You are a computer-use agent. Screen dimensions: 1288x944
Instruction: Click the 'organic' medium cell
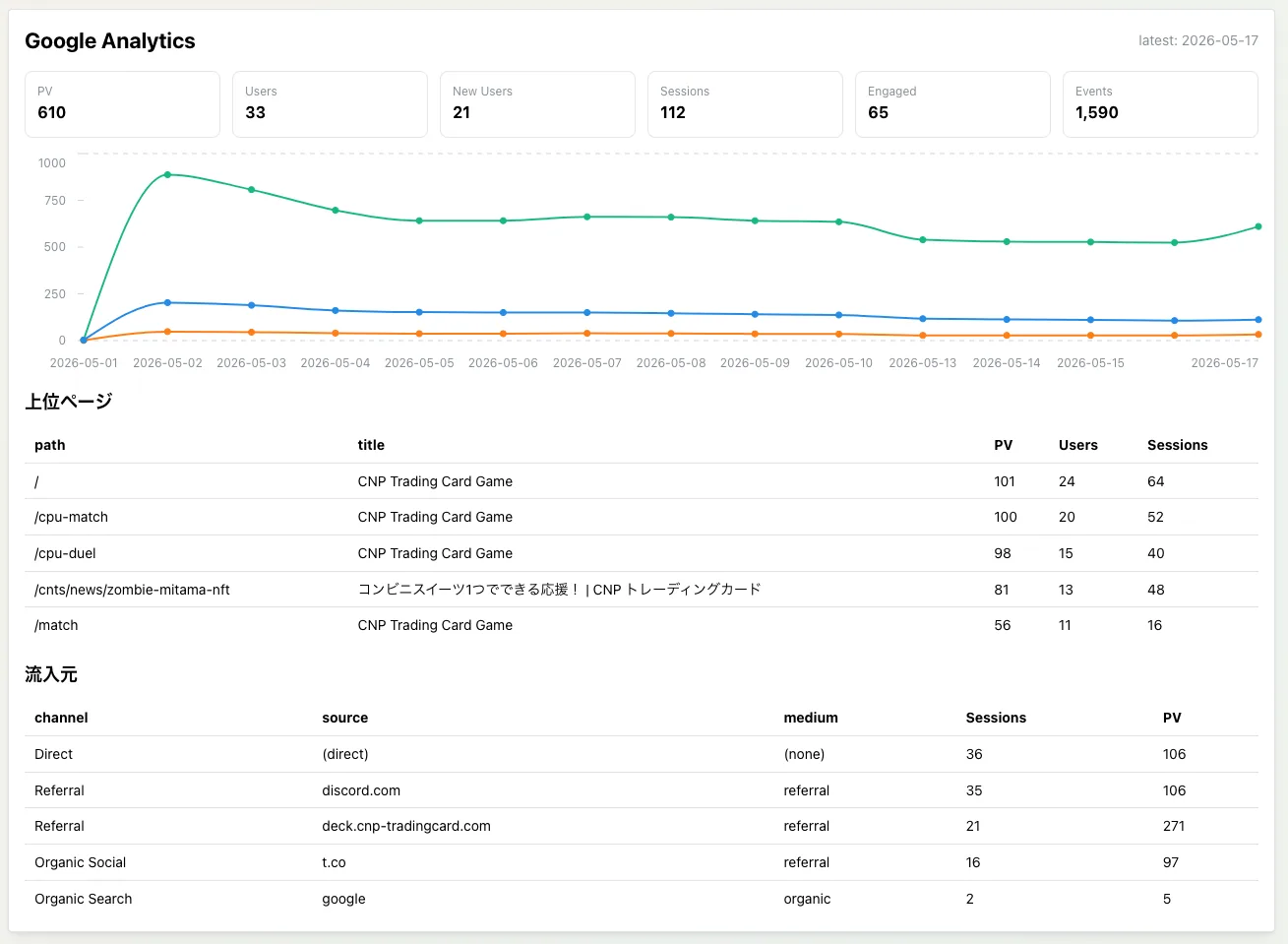(807, 899)
